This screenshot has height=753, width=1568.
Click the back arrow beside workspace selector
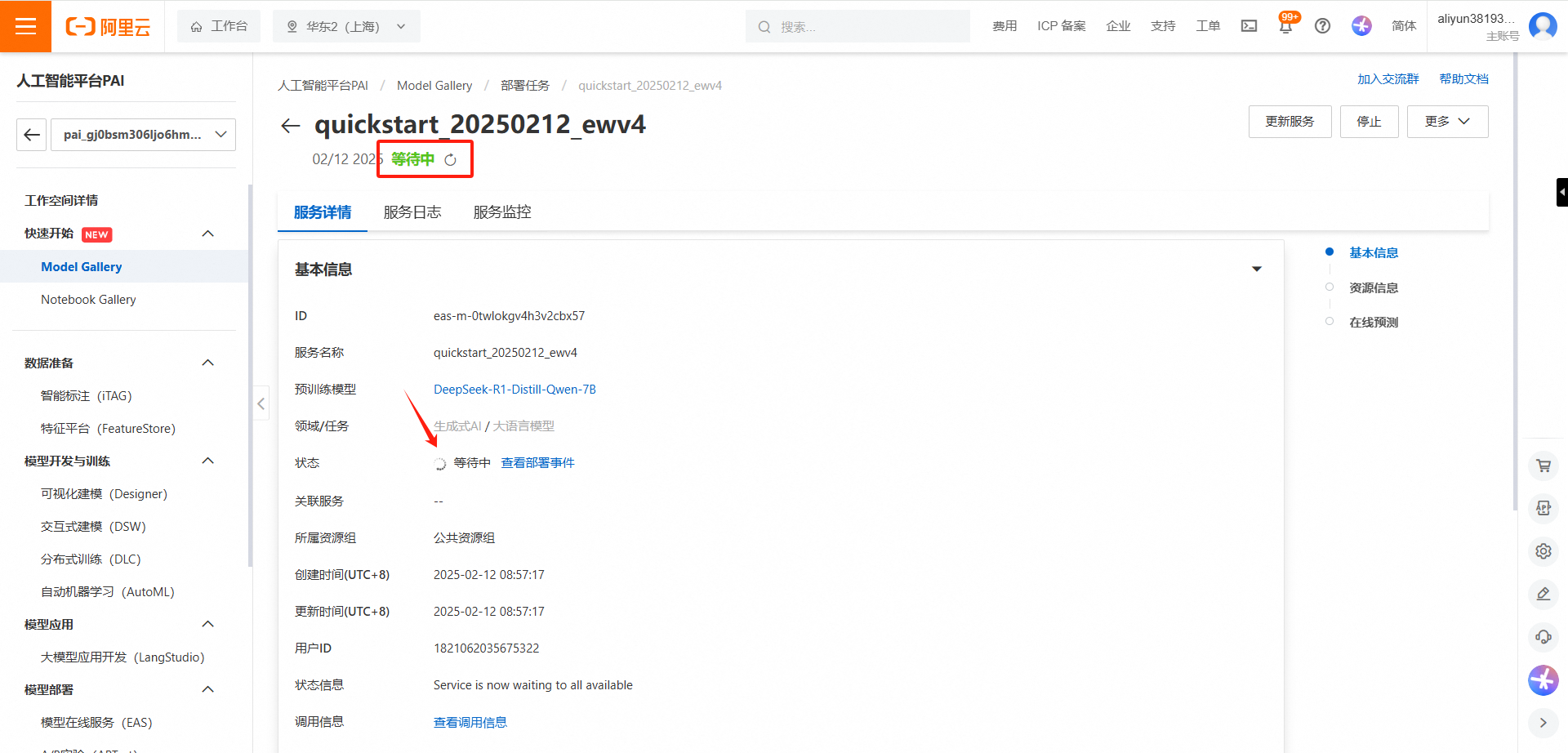pyautogui.click(x=32, y=135)
